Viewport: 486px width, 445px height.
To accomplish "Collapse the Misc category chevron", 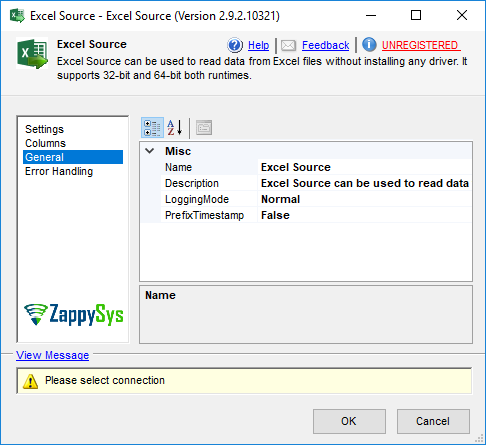I will [150, 151].
